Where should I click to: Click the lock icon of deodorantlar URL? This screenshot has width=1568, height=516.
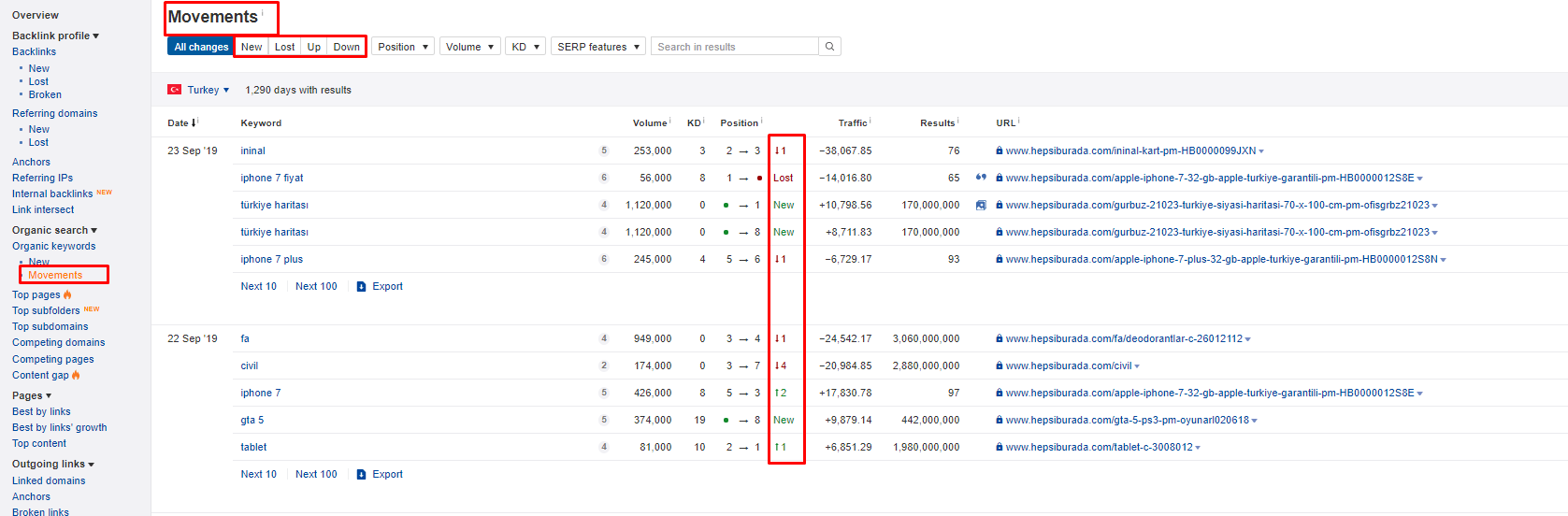point(1000,338)
